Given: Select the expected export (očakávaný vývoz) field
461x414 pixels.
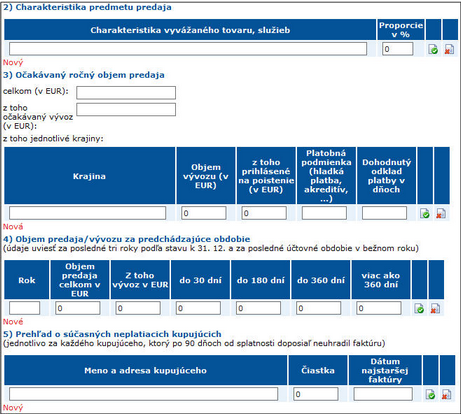Looking at the screenshot, I should pos(126,109).
